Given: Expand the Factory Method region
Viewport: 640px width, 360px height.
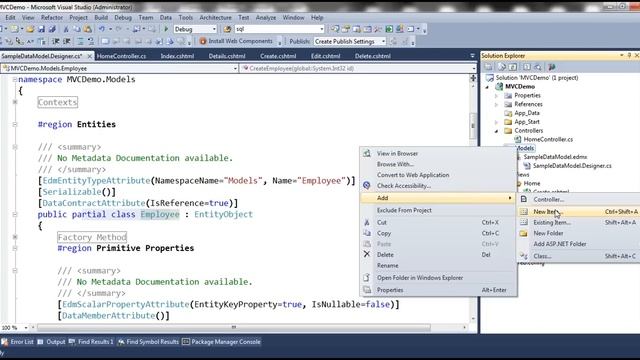Looking at the screenshot, I should pyautogui.click(x=15, y=237).
